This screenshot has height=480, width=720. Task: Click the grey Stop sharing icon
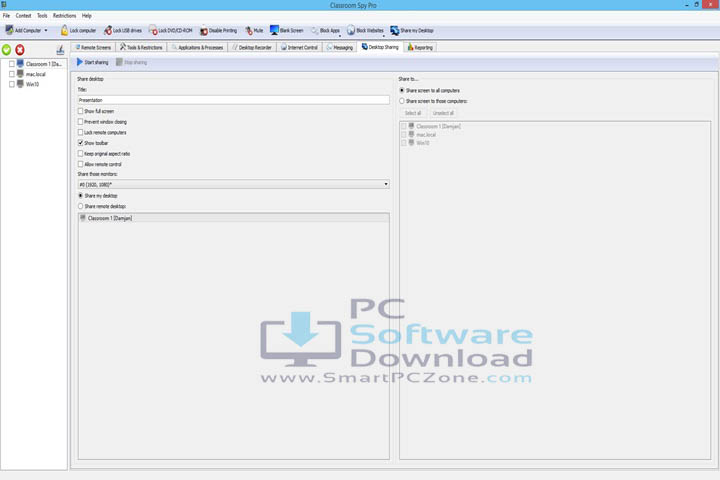click(119, 62)
